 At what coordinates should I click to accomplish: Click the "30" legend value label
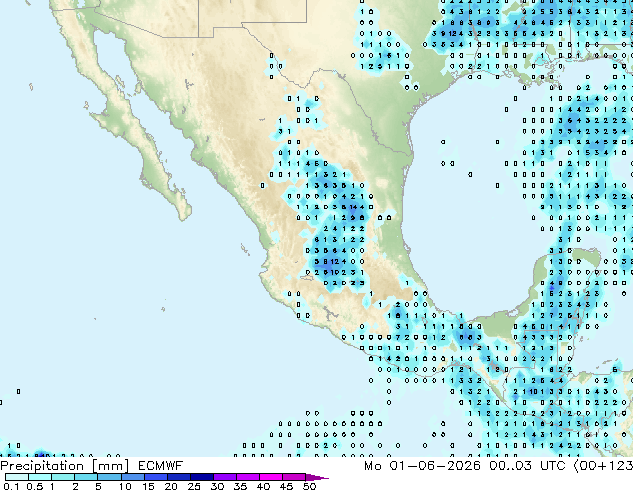click(x=217, y=486)
